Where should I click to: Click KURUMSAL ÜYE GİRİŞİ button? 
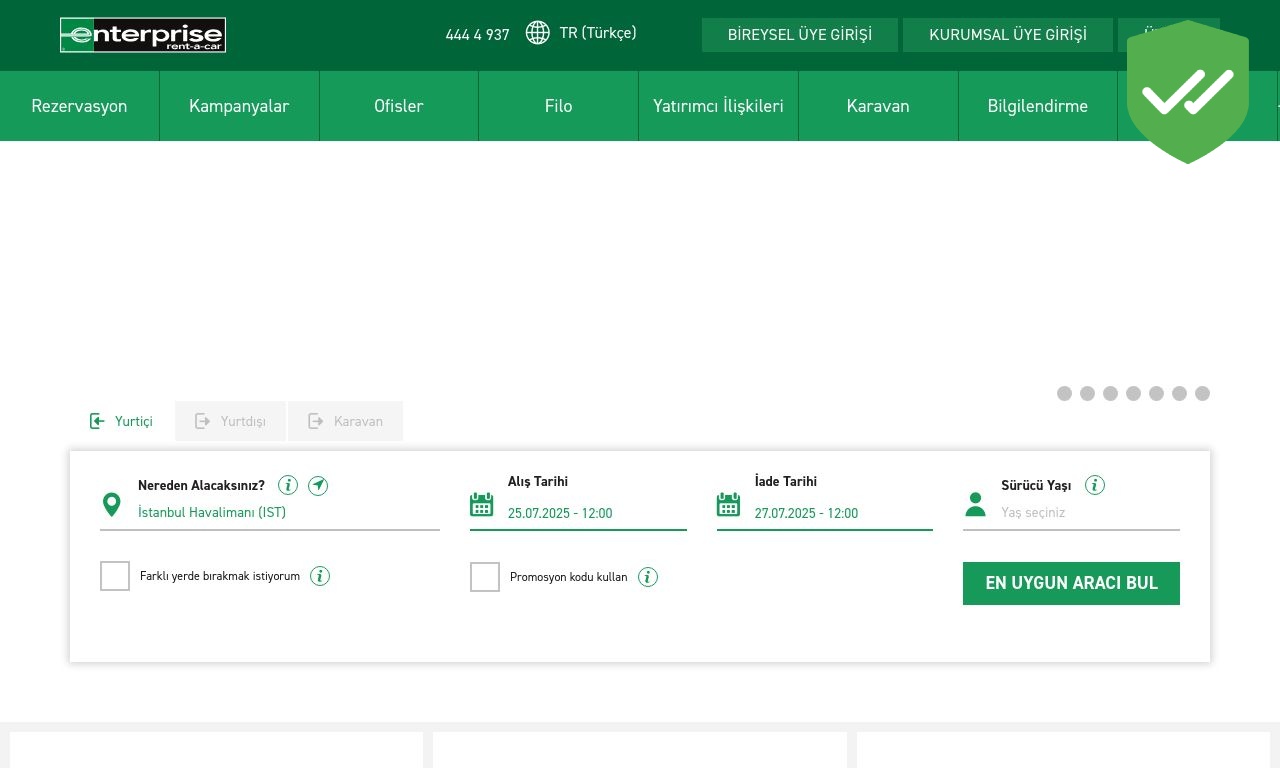[x=1008, y=35]
